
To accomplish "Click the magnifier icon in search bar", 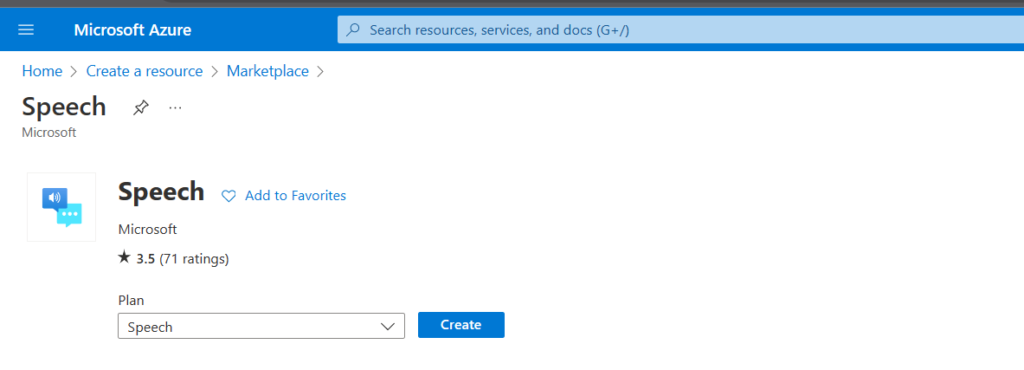I will click(353, 30).
